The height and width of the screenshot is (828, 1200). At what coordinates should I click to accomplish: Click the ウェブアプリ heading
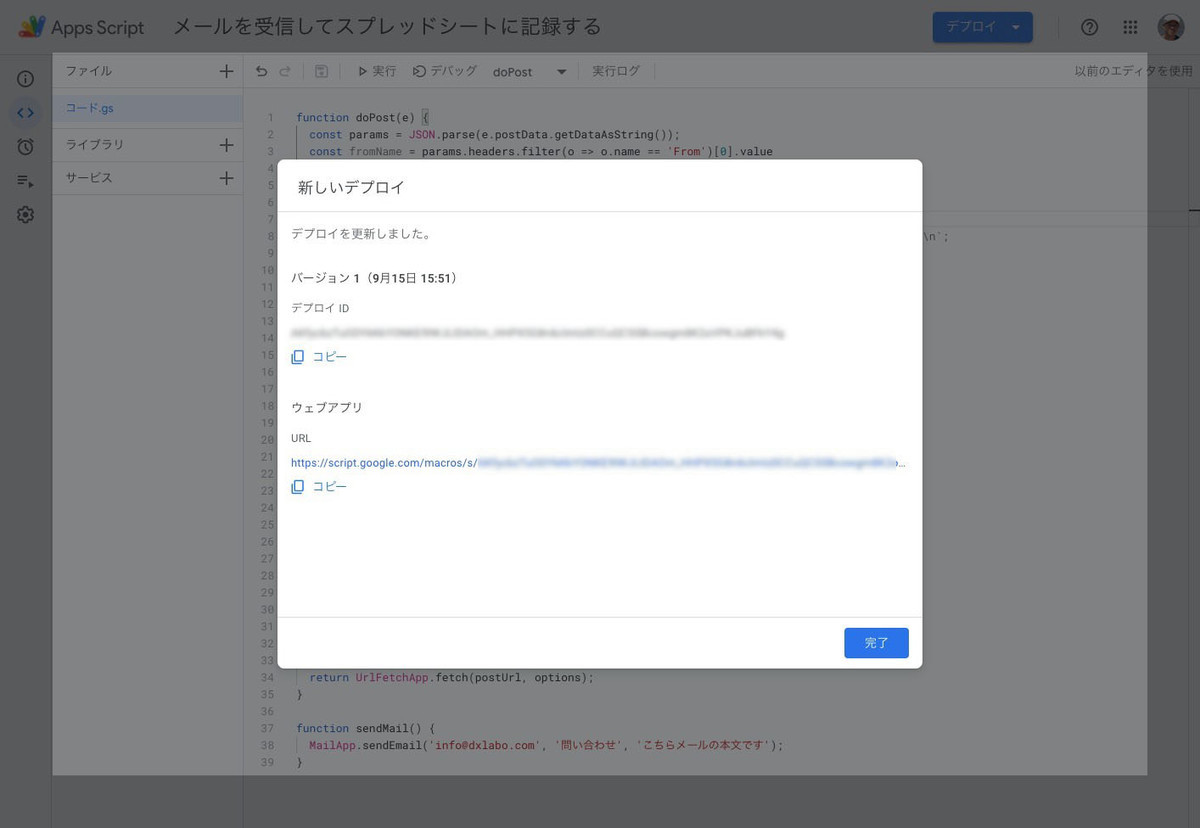(327, 408)
